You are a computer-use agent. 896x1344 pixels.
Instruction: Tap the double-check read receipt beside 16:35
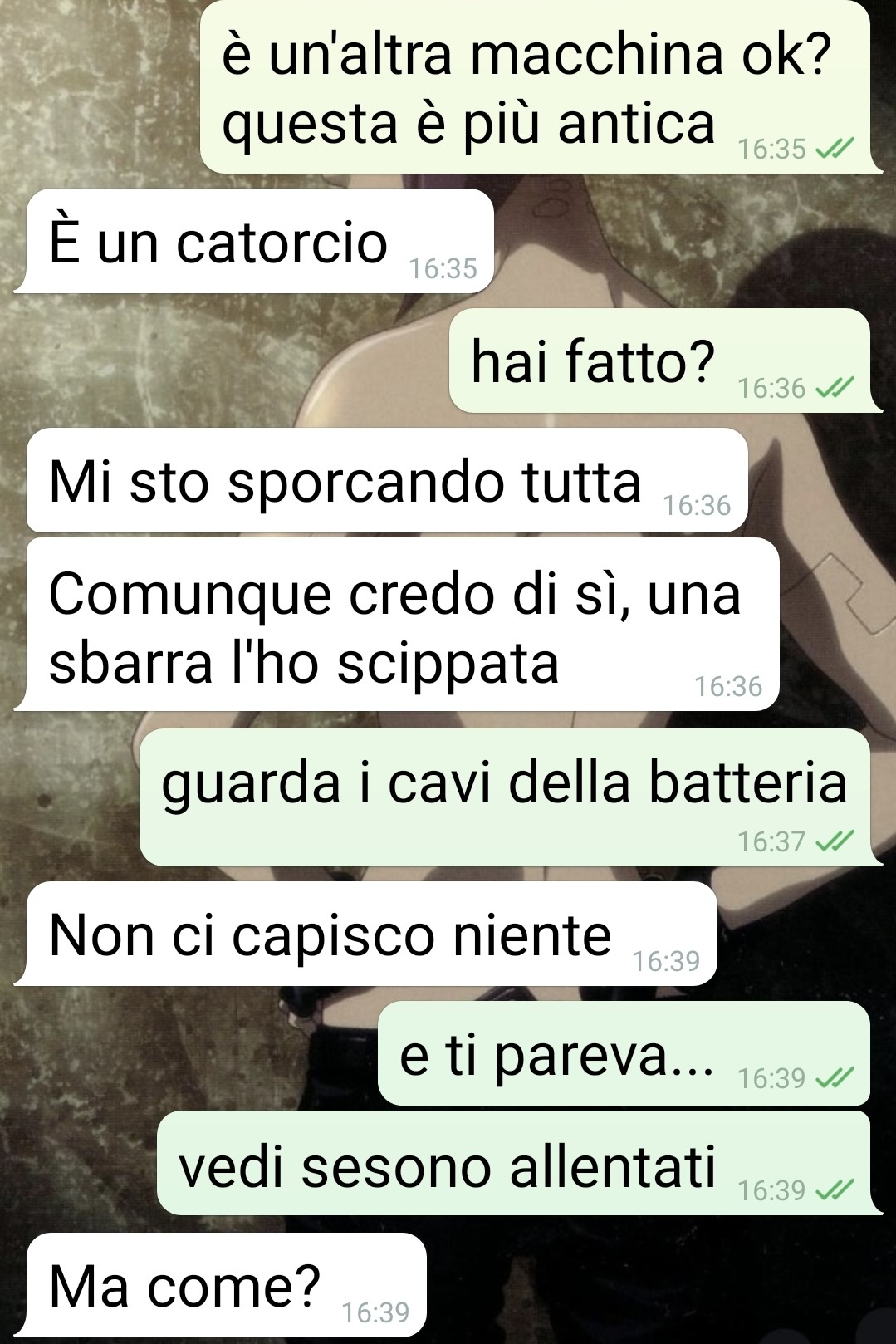pos(835,149)
